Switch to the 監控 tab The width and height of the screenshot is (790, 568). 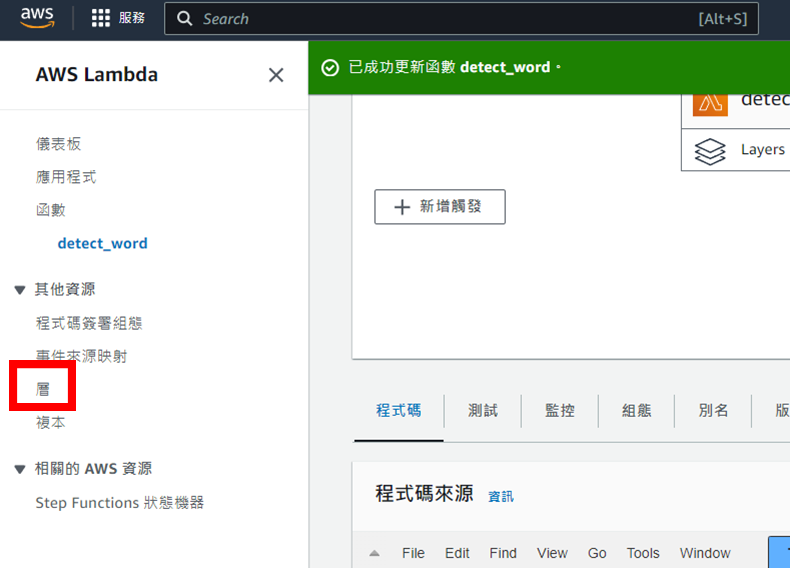[560, 410]
